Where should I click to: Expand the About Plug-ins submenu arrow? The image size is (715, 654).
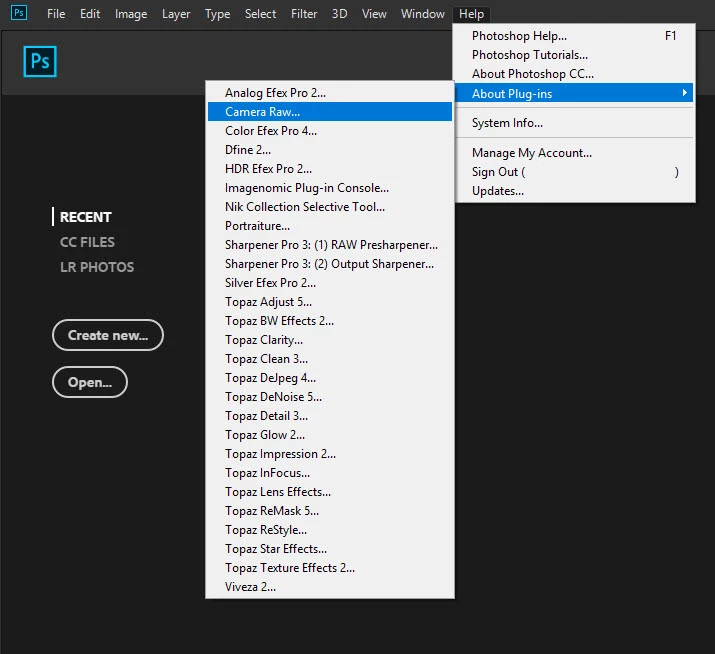[684, 93]
